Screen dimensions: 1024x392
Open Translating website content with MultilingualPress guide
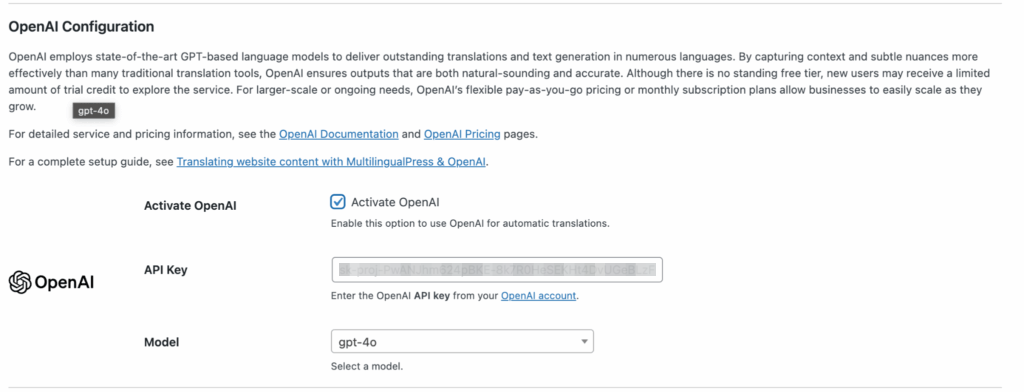[x=331, y=161]
